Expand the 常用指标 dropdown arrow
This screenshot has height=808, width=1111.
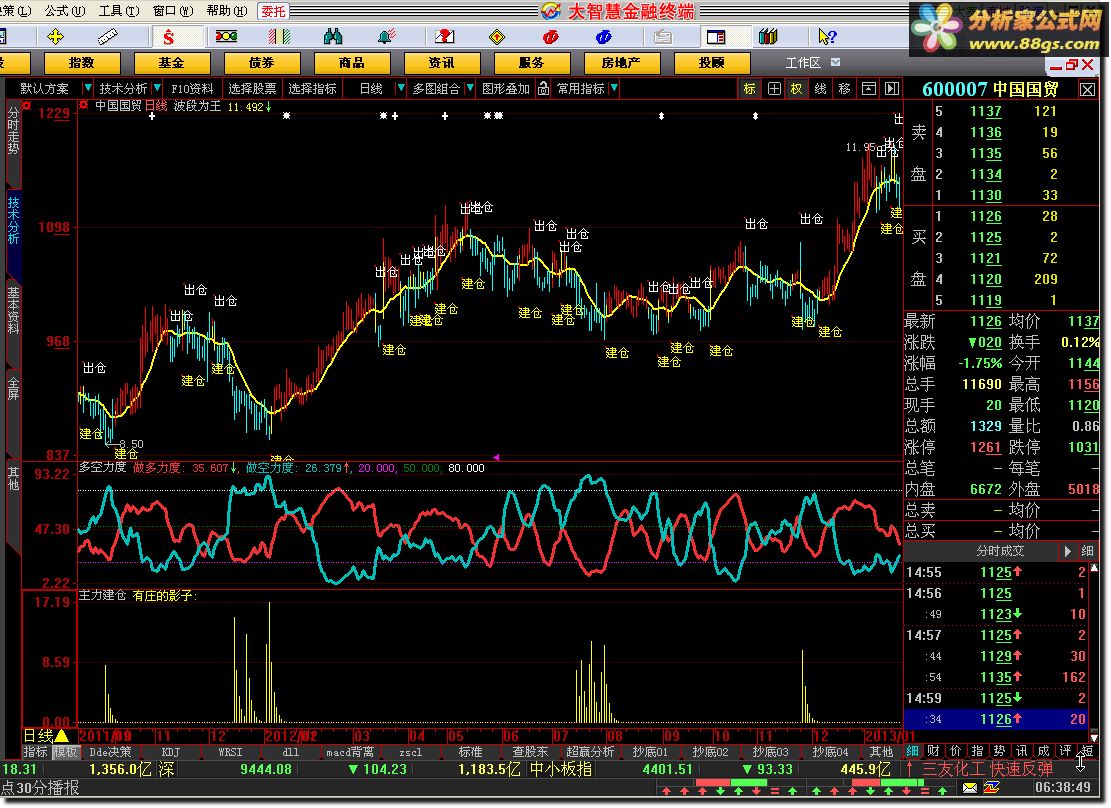click(614, 89)
